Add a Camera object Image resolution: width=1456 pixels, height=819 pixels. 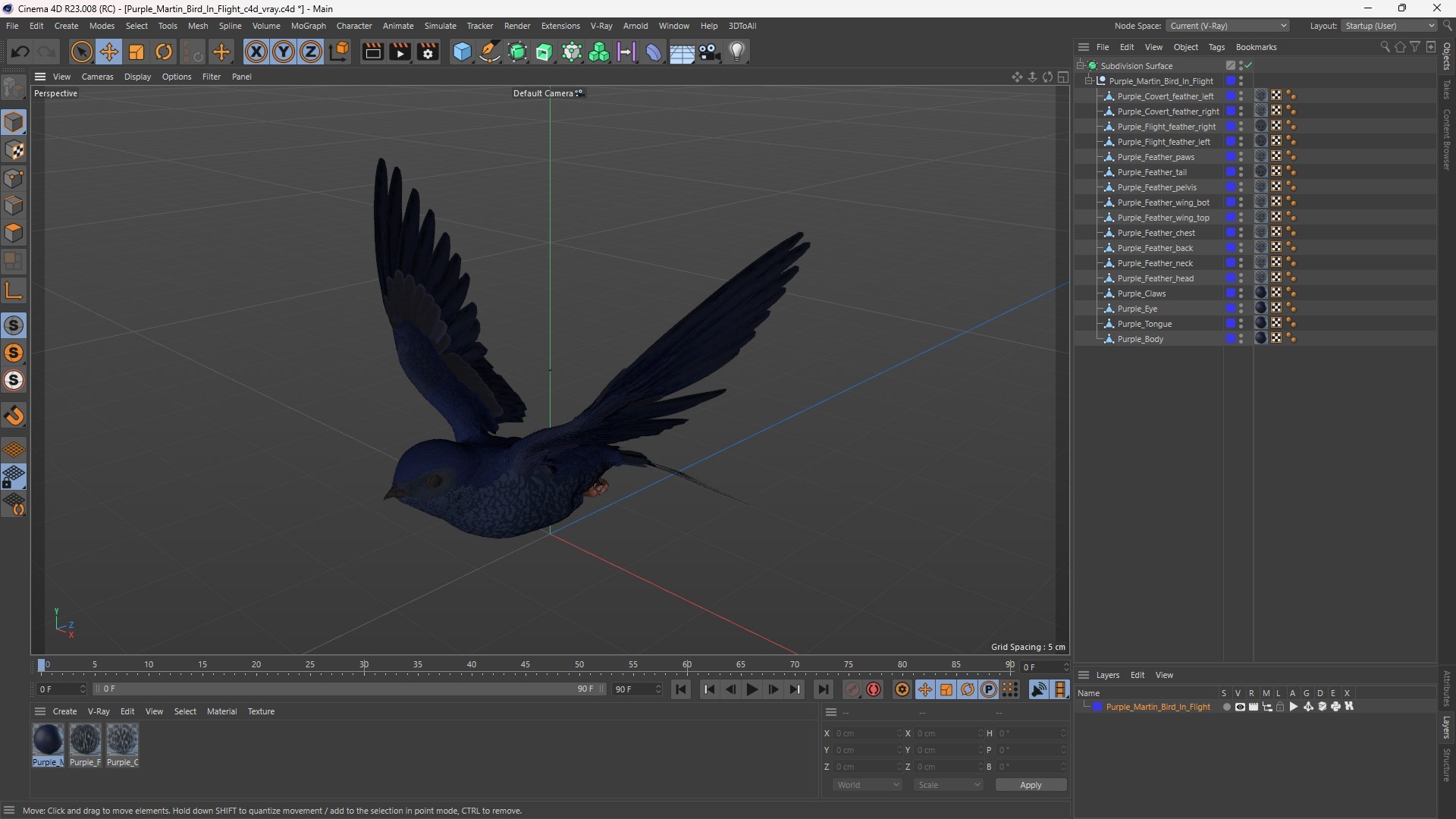pyautogui.click(x=710, y=52)
